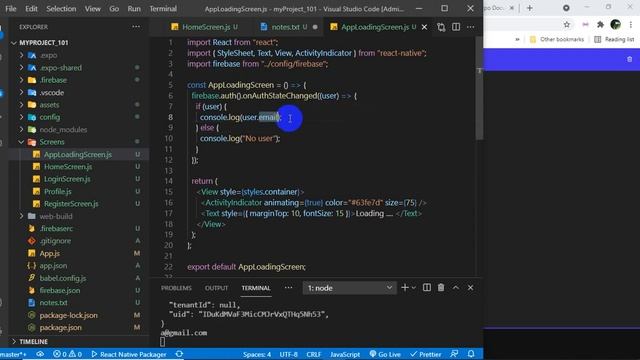Kill the terminal with trash icon
Screen dimensions: 640x360
click(x=441, y=288)
